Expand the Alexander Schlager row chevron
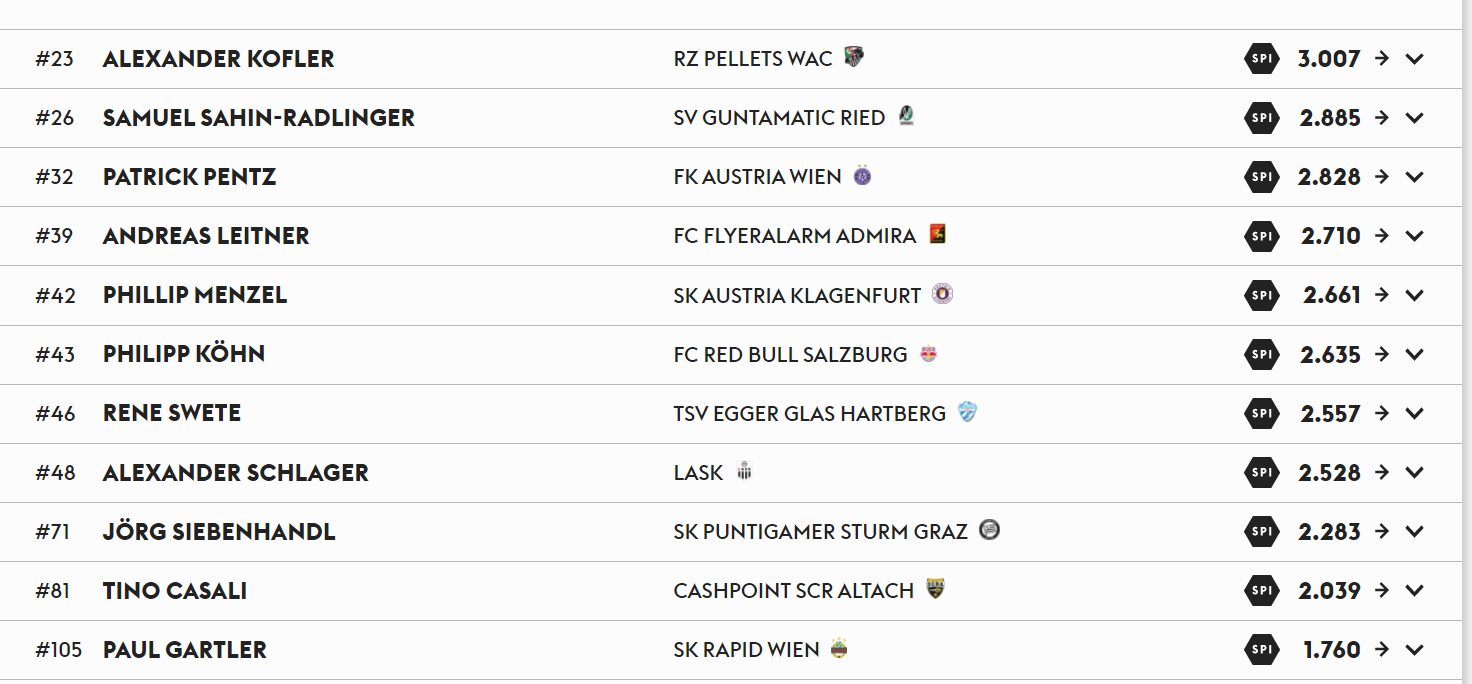Image resolution: width=1472 pixels, height=684 pixels. [x=1414, y=472]
